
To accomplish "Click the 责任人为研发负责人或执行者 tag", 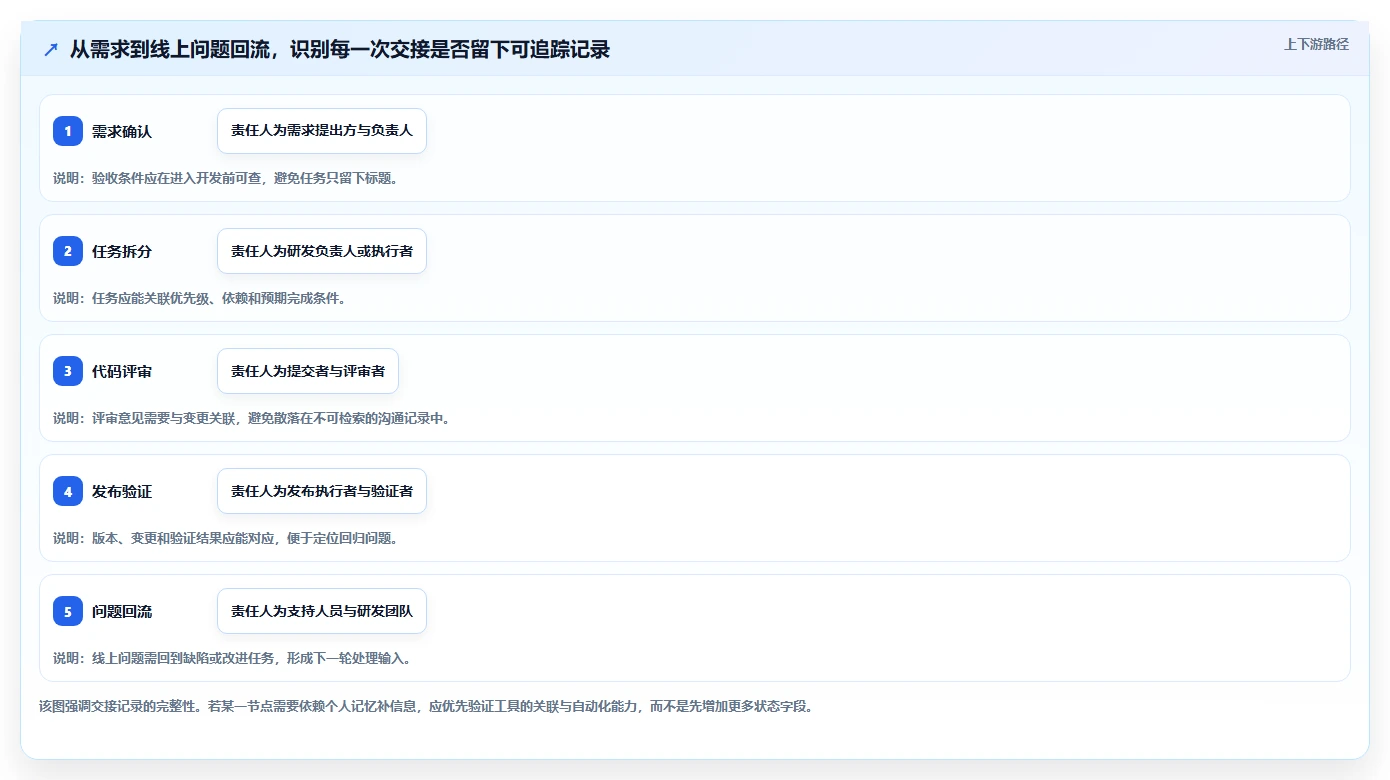I will coord(322,251).
